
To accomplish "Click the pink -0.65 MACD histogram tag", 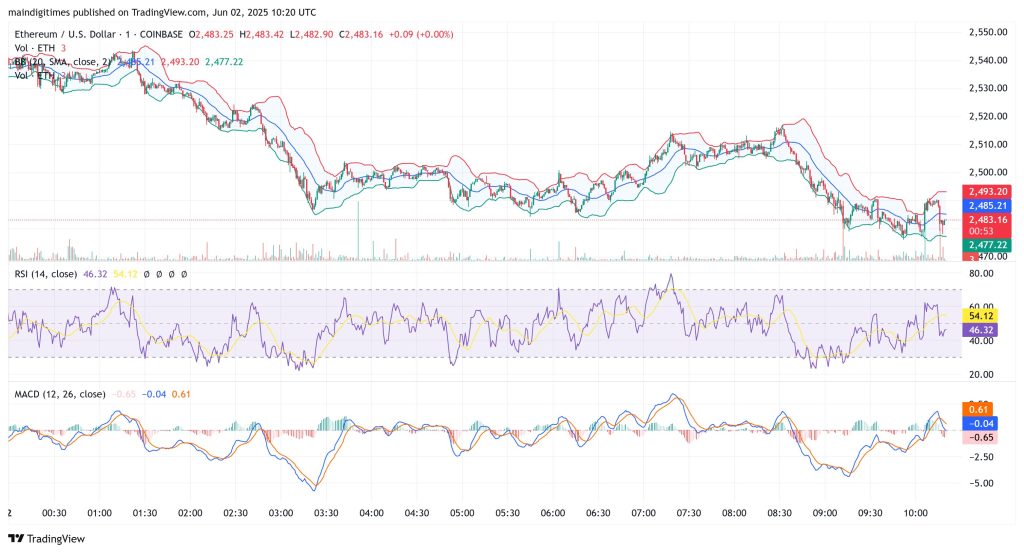I will (980, 437).
